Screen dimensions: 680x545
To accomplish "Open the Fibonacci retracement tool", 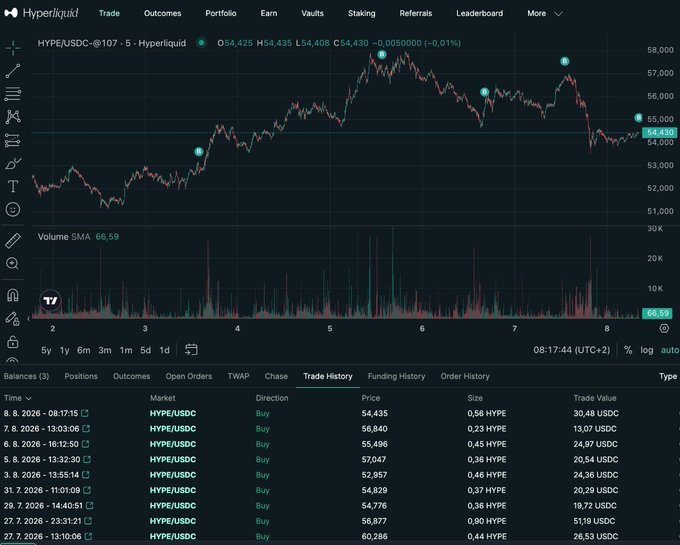I will coord(13,93).
